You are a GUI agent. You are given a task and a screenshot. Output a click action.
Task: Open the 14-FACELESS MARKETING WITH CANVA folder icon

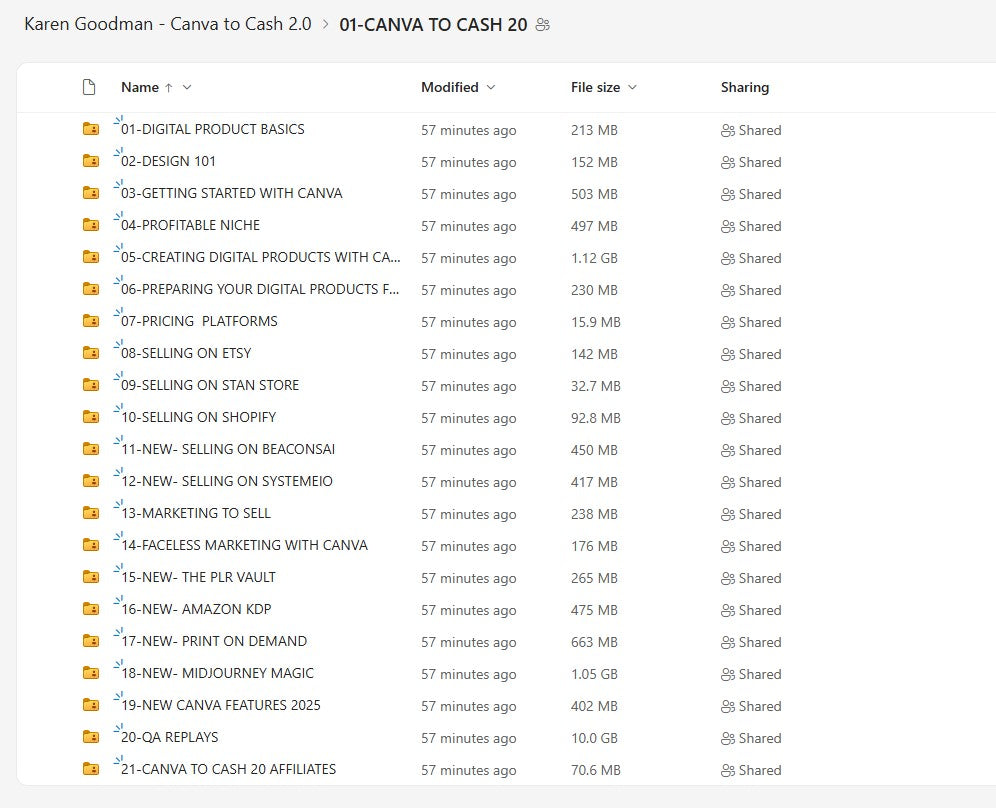click(x=91, y=546)
